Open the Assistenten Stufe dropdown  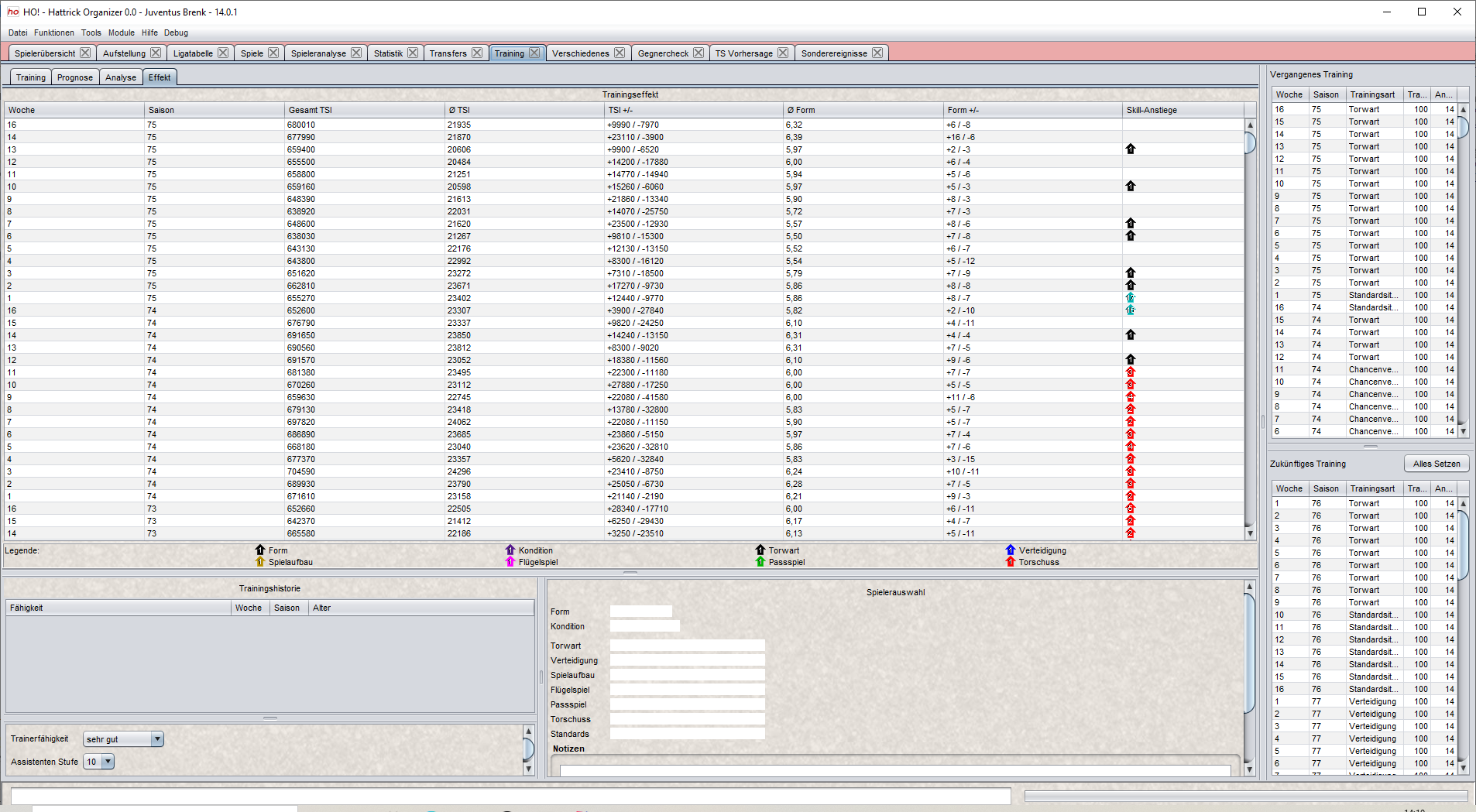click(98, 762)
